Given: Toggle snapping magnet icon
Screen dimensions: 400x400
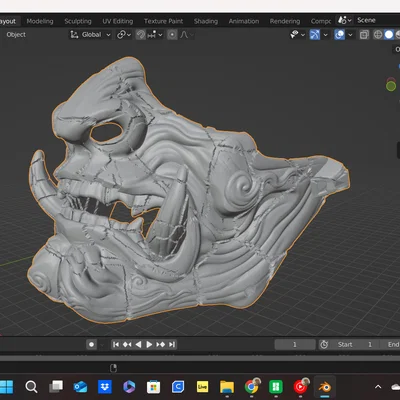Looking at the screenshot, I should [x=141, y=35].
